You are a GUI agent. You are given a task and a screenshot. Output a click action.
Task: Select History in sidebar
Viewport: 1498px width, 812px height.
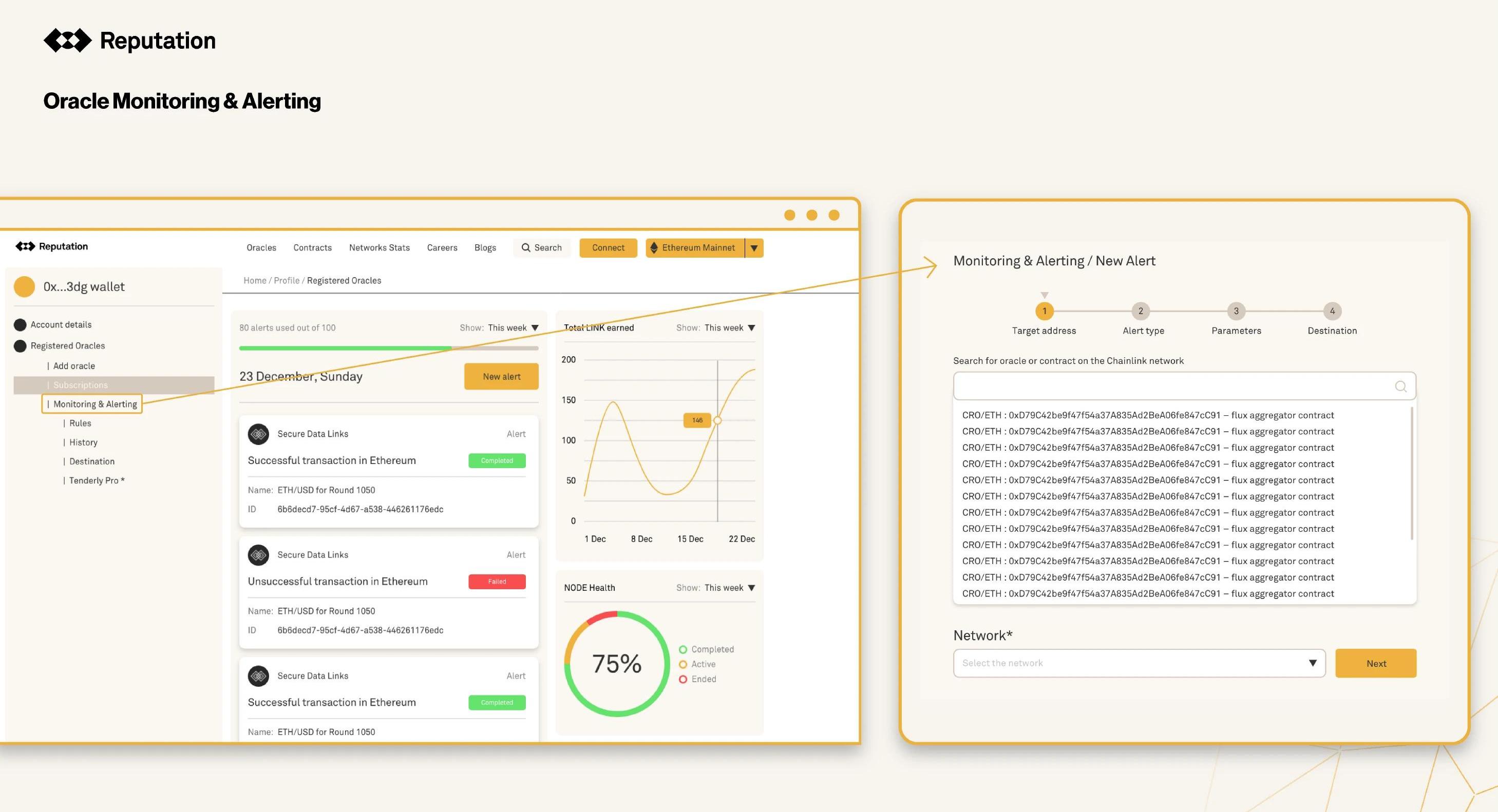[x=83, y=442]
